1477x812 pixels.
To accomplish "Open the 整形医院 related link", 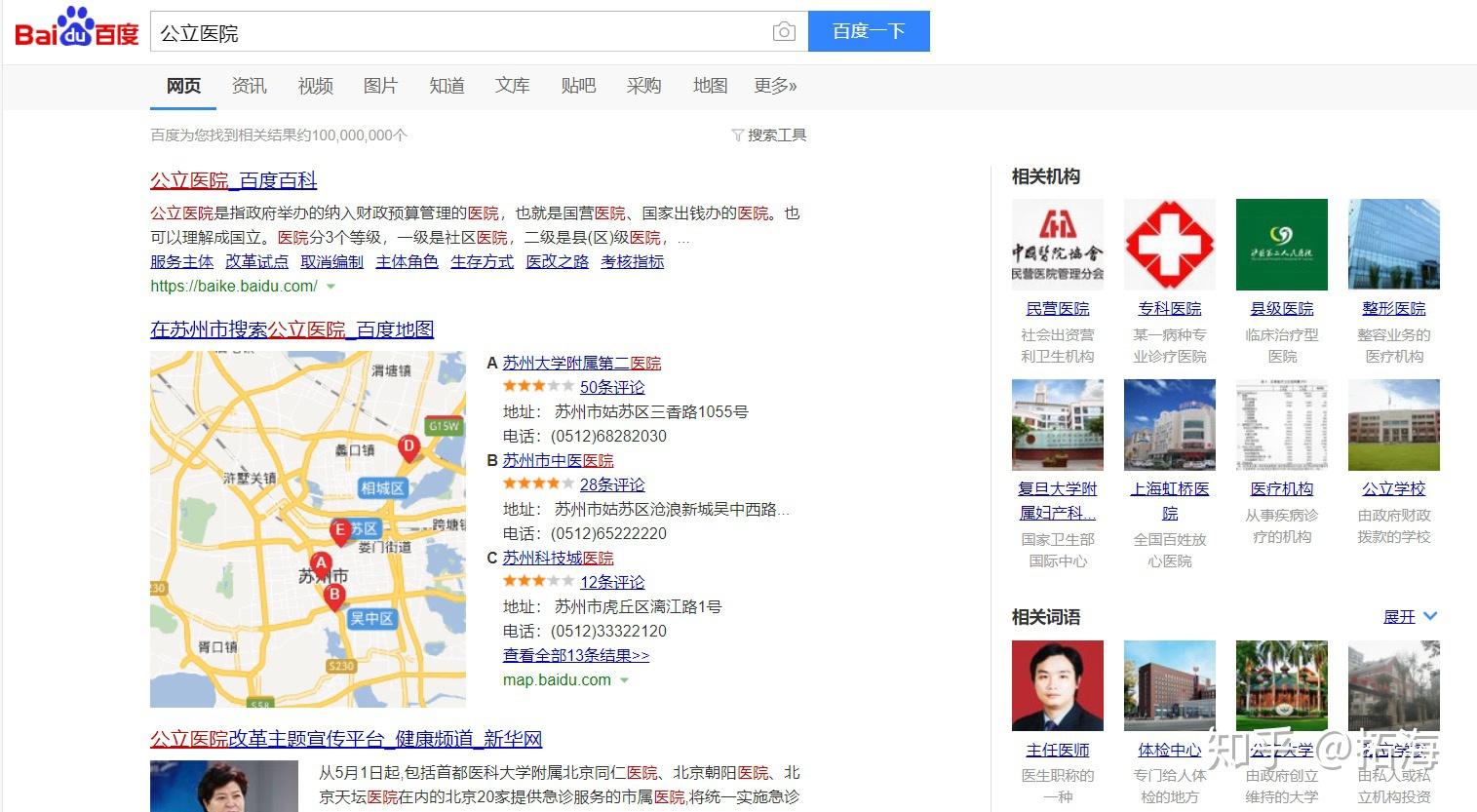I will [x=1394, y=308].
